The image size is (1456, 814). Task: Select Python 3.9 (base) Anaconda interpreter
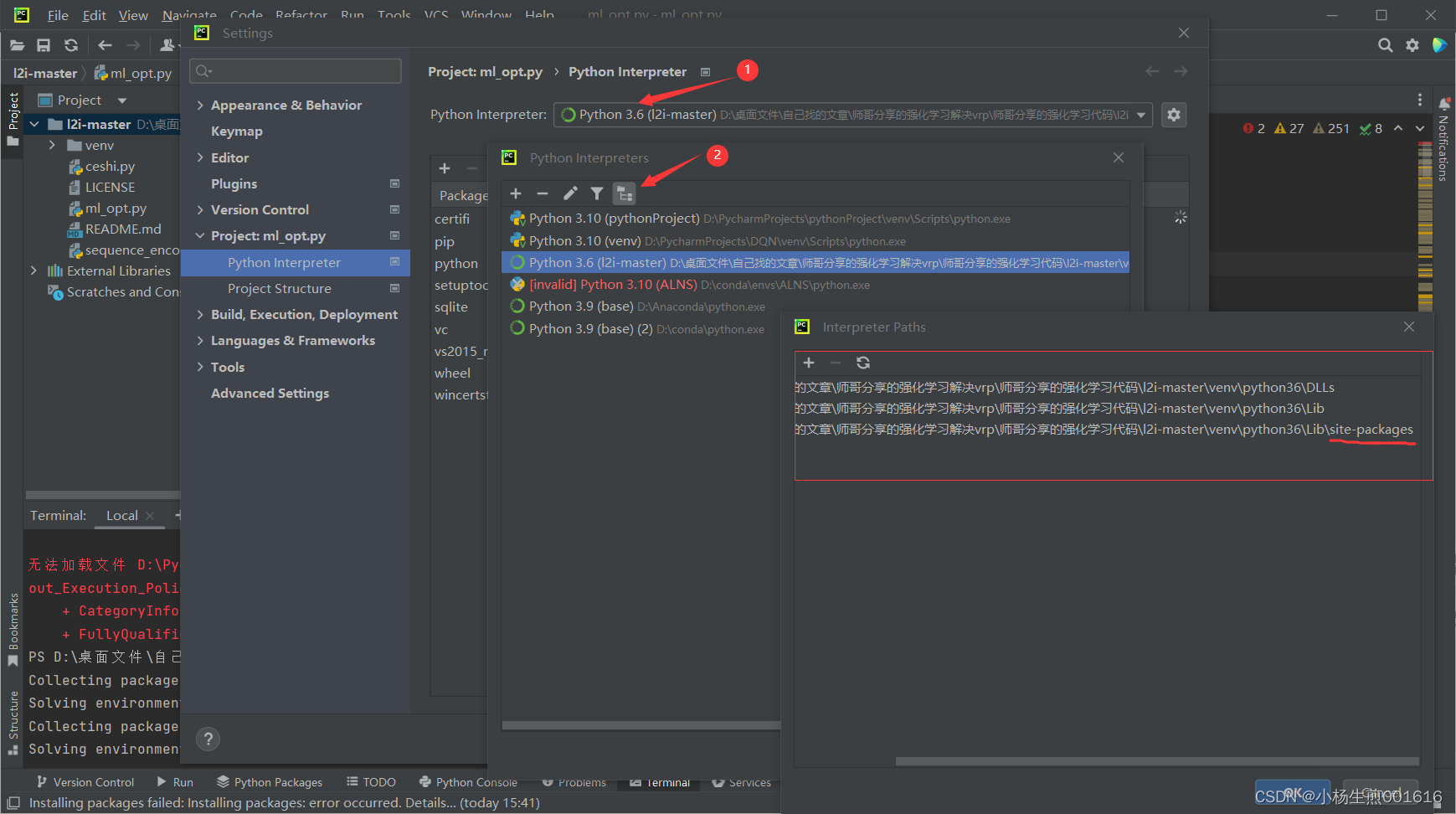(x=815, y=307)
